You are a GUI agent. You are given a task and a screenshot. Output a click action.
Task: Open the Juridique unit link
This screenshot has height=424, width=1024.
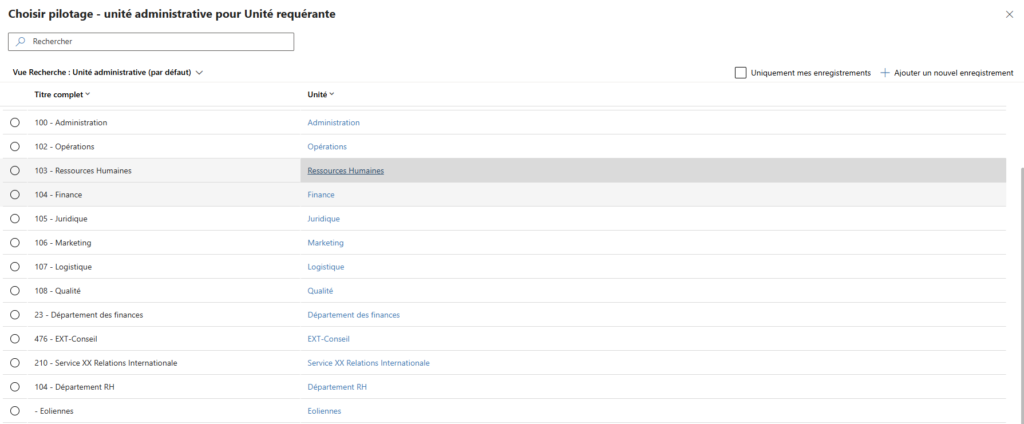point(323,219)
